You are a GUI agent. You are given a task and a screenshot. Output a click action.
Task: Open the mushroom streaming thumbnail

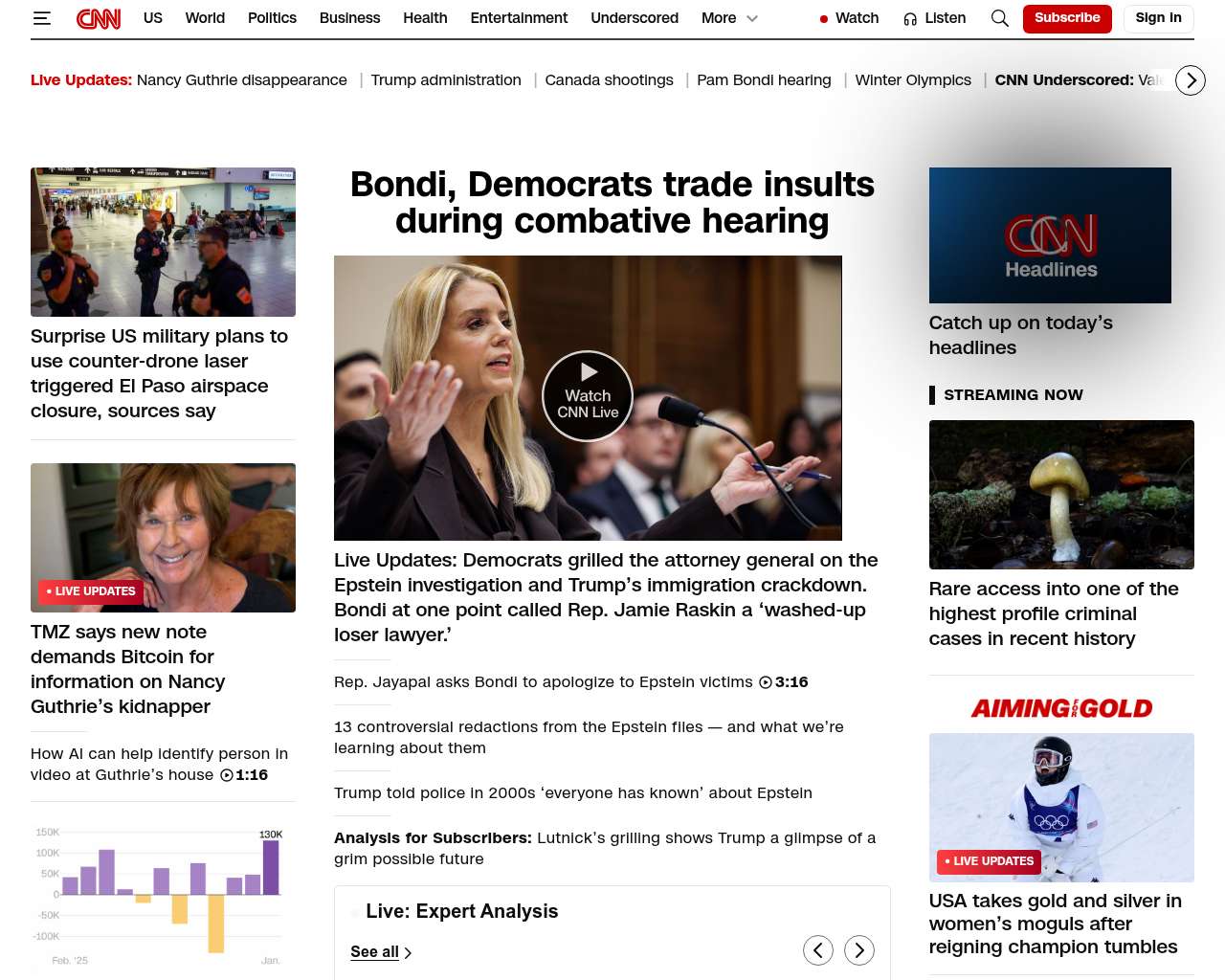(1061, 495)
